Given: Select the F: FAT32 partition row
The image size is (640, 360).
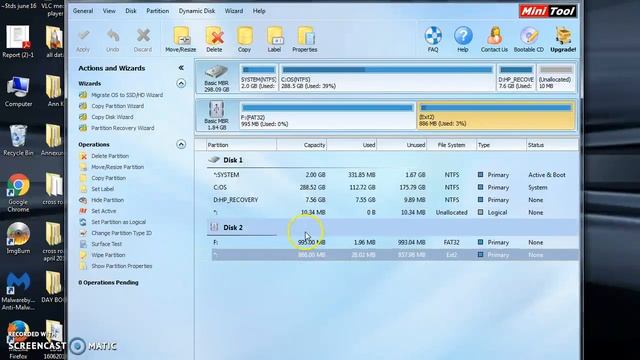Looking at the screenshot, I should coord(395,242).
